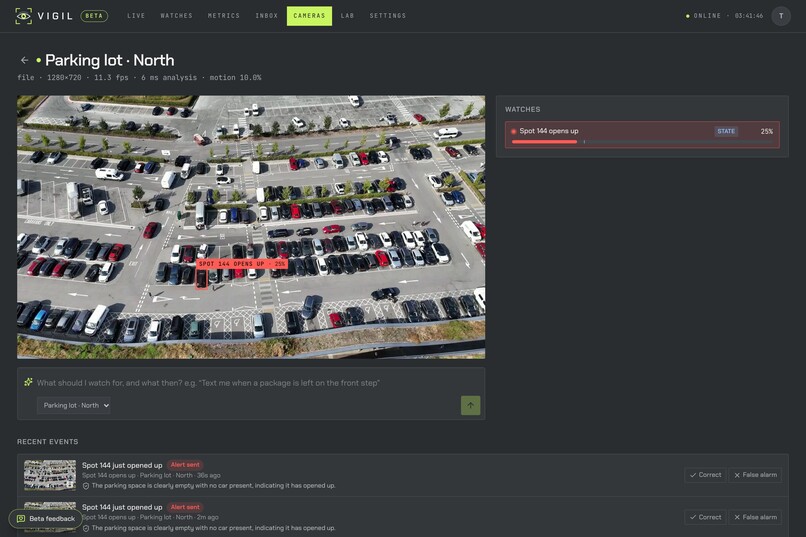The image size is (806, 537).
Task: Click the watch red progress bar
Action: pos(544,142)
